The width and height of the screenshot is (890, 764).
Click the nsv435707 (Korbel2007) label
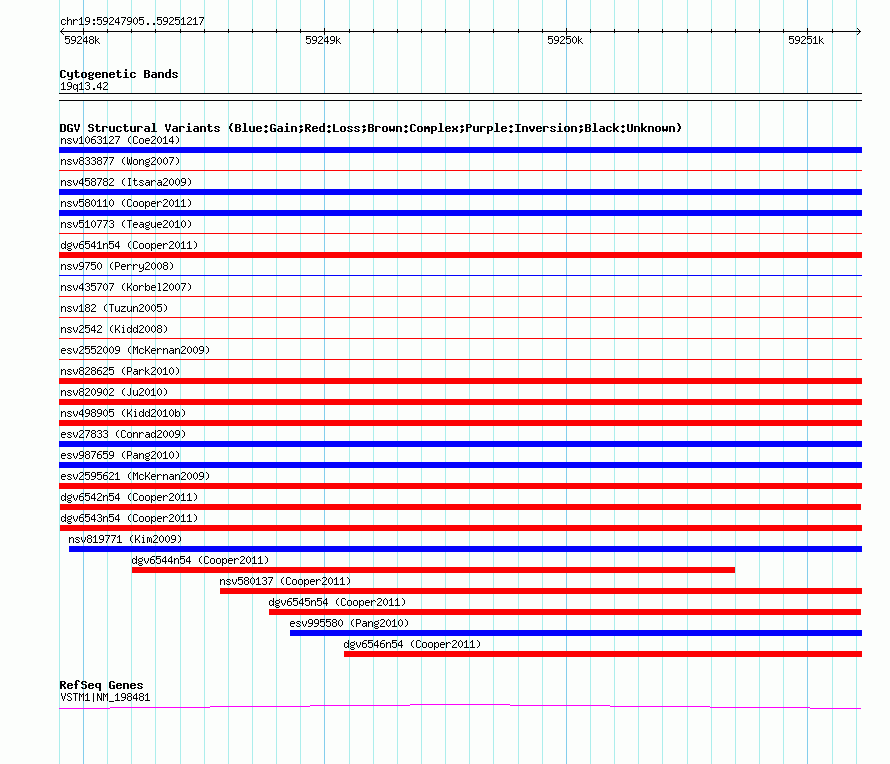[x=126, y=287]
